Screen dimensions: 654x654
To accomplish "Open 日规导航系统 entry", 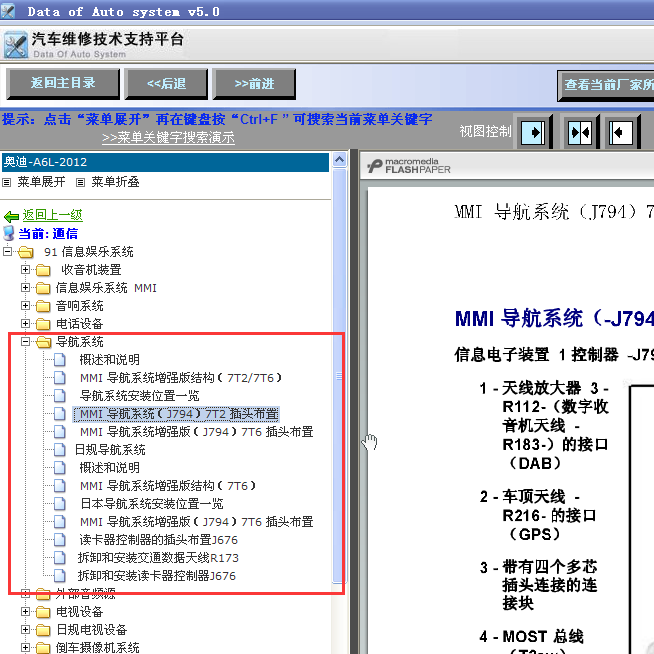I will pos(110,450).
